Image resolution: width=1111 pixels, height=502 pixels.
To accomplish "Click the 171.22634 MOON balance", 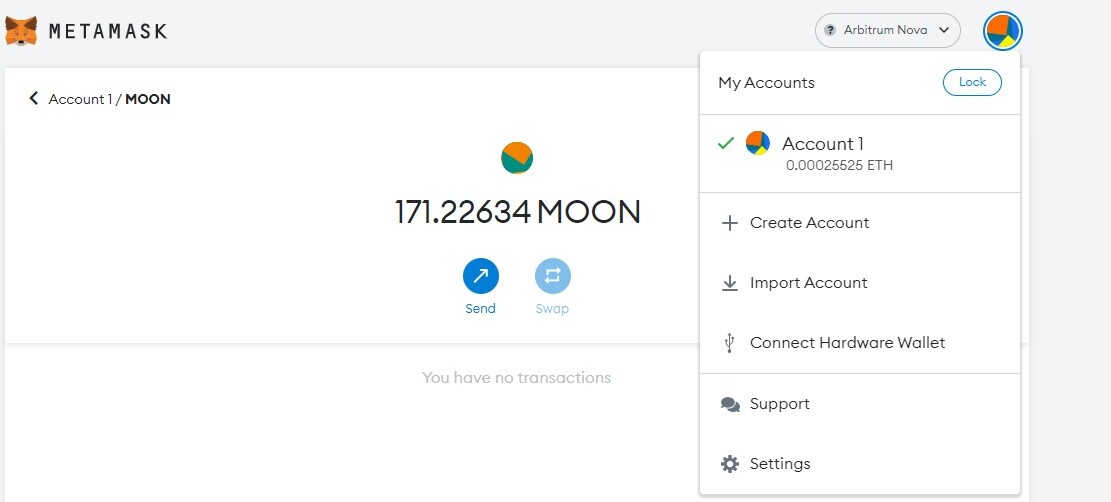I will 517,211.
